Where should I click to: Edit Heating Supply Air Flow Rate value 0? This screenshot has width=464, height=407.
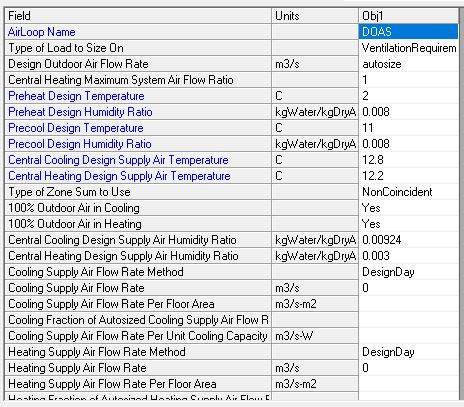408,368
